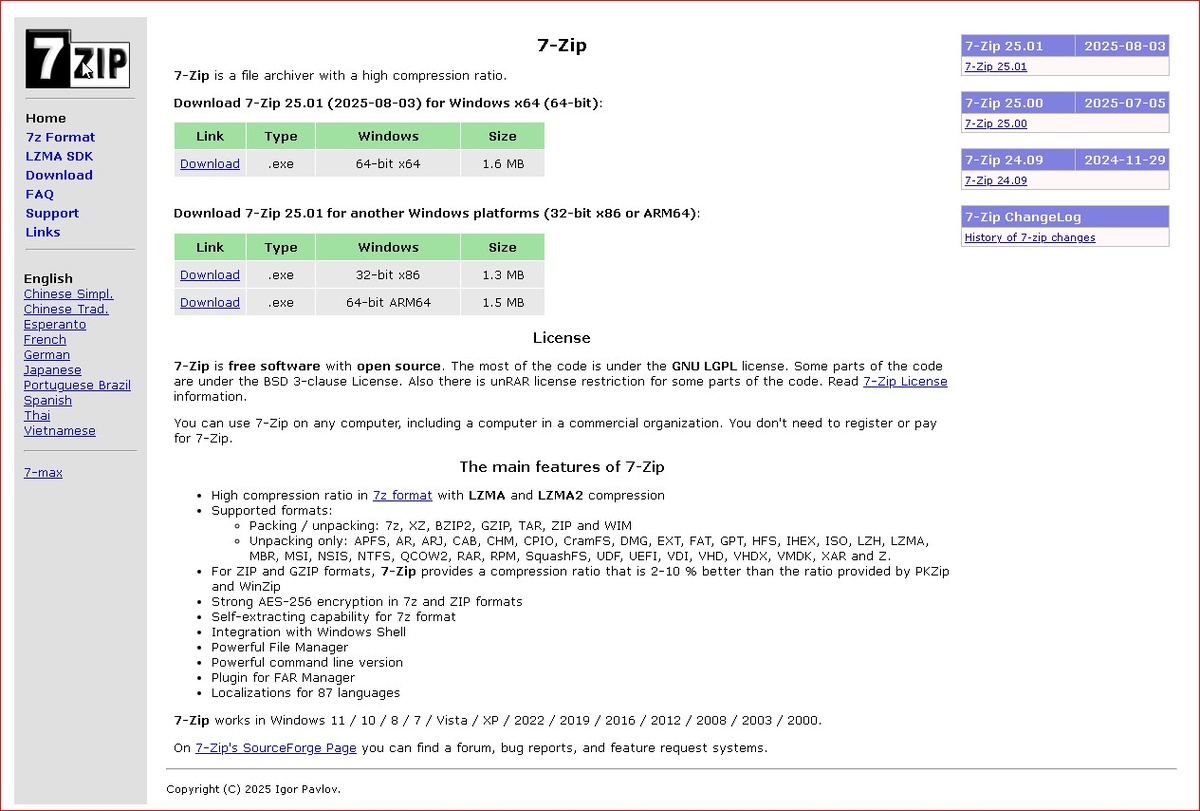Click the 1.3 MB size cell
Image resolution: width=1200 pixels, height=811 pixels.
pos(502,275)
